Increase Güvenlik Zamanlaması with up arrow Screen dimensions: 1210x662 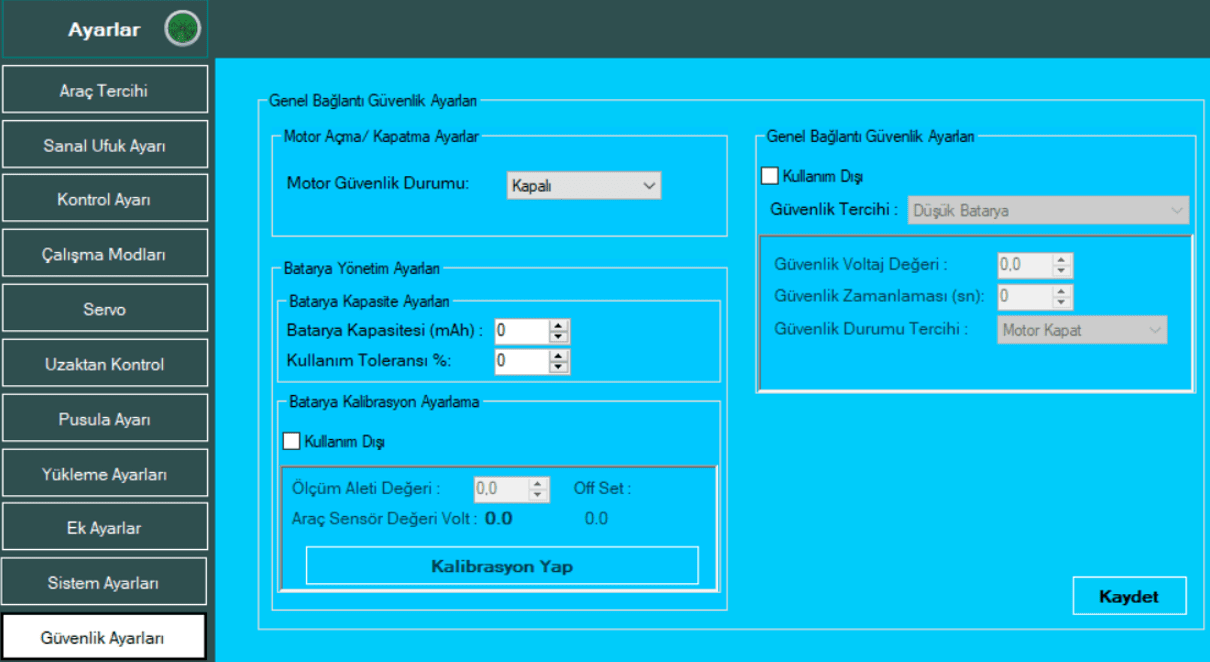click(1063, 291)
